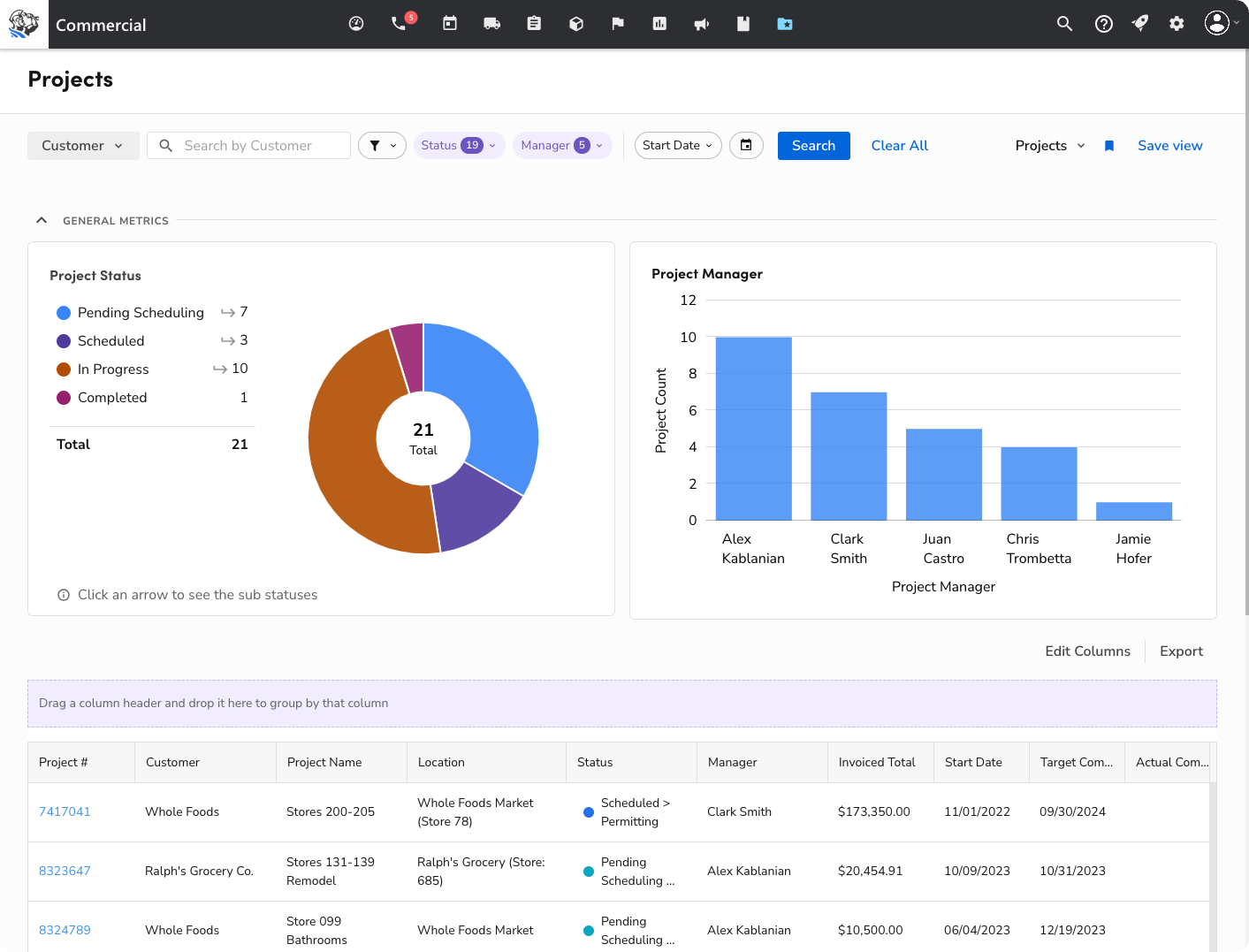Open the marketing megaphone icon
This screenshot has height=952, width=1249.
701,24
